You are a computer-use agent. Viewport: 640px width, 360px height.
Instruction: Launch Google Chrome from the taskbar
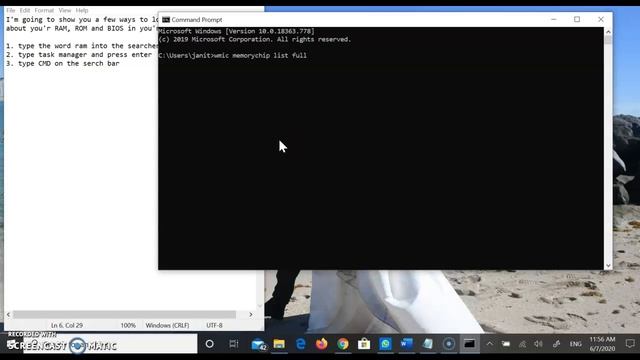coord(343,344)
